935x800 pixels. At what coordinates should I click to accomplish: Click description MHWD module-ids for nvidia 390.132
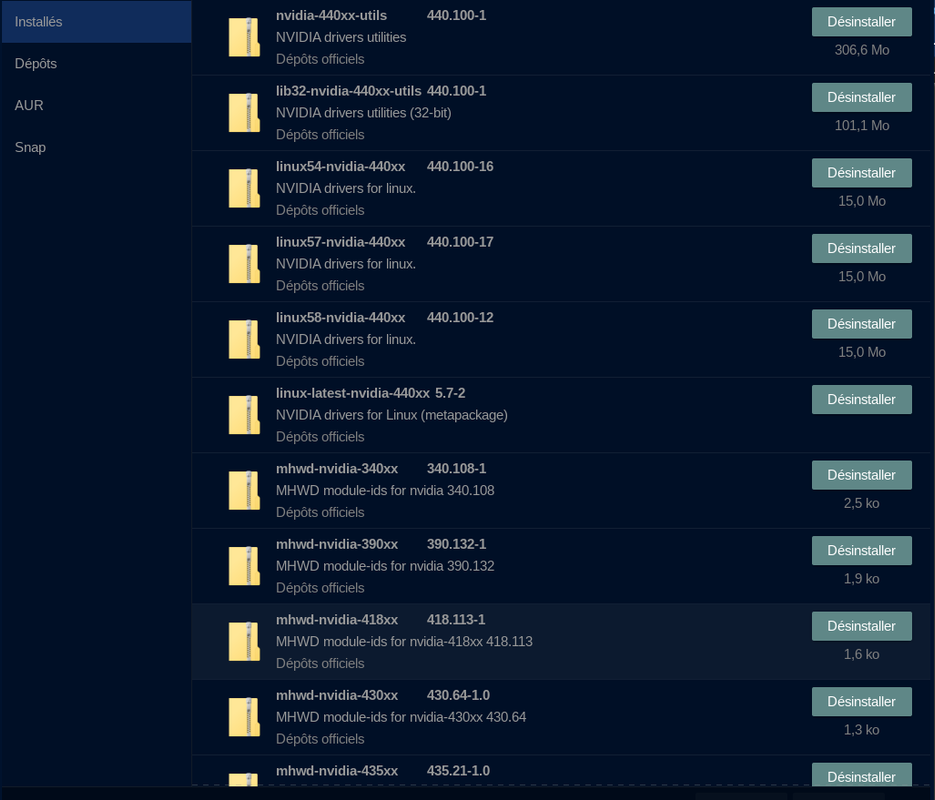tap(385, 566)
